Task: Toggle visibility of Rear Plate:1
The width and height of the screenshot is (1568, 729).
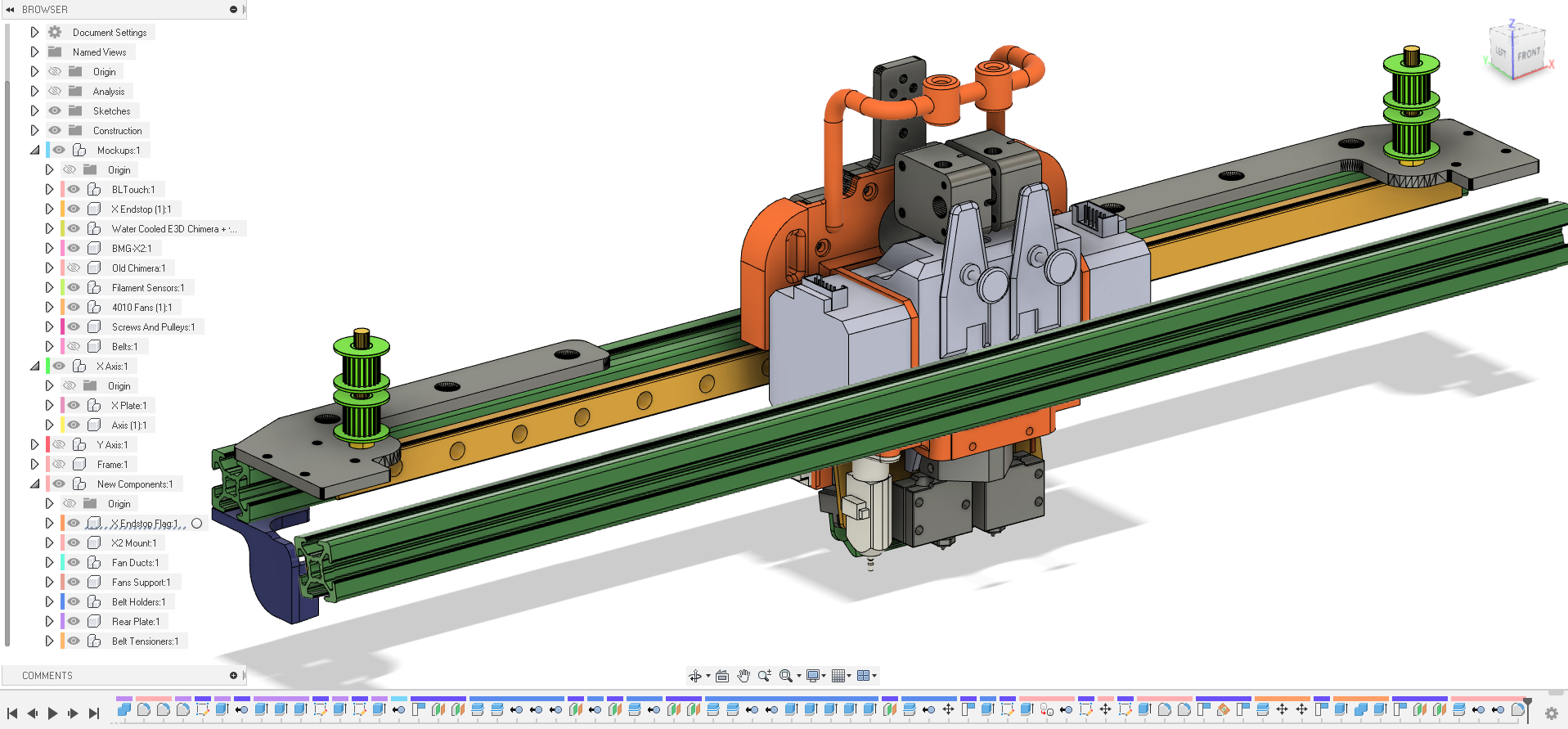Action: 74,622
